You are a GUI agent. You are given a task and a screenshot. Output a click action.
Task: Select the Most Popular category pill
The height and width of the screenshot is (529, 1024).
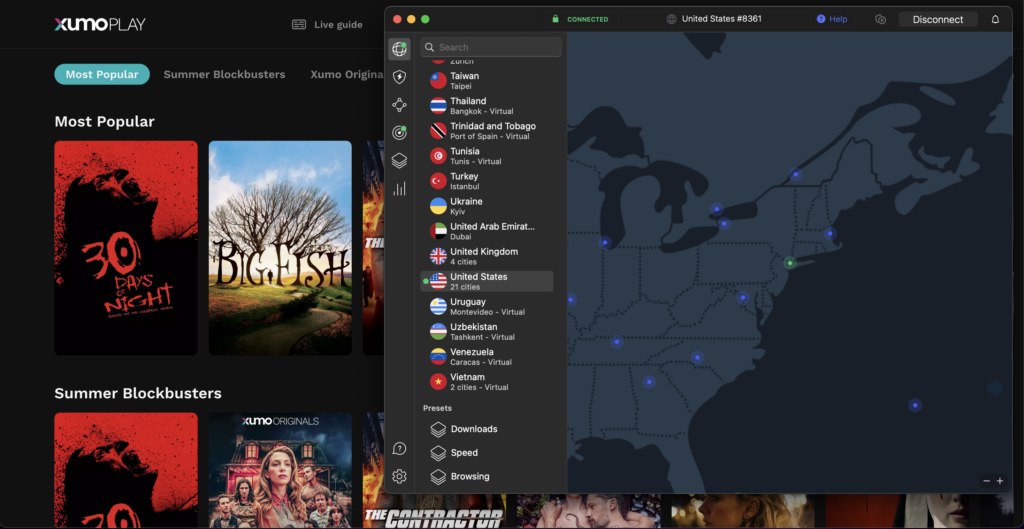102,74
